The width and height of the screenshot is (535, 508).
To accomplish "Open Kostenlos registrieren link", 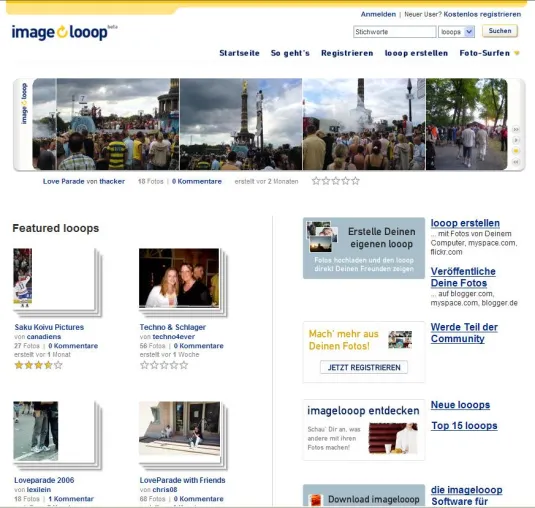I will [482, 14].
